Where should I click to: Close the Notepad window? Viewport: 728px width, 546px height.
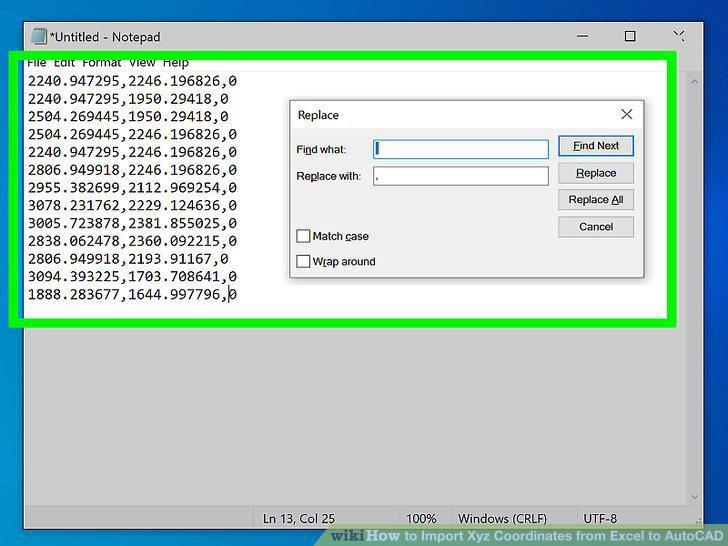click(x=679, y=36)
